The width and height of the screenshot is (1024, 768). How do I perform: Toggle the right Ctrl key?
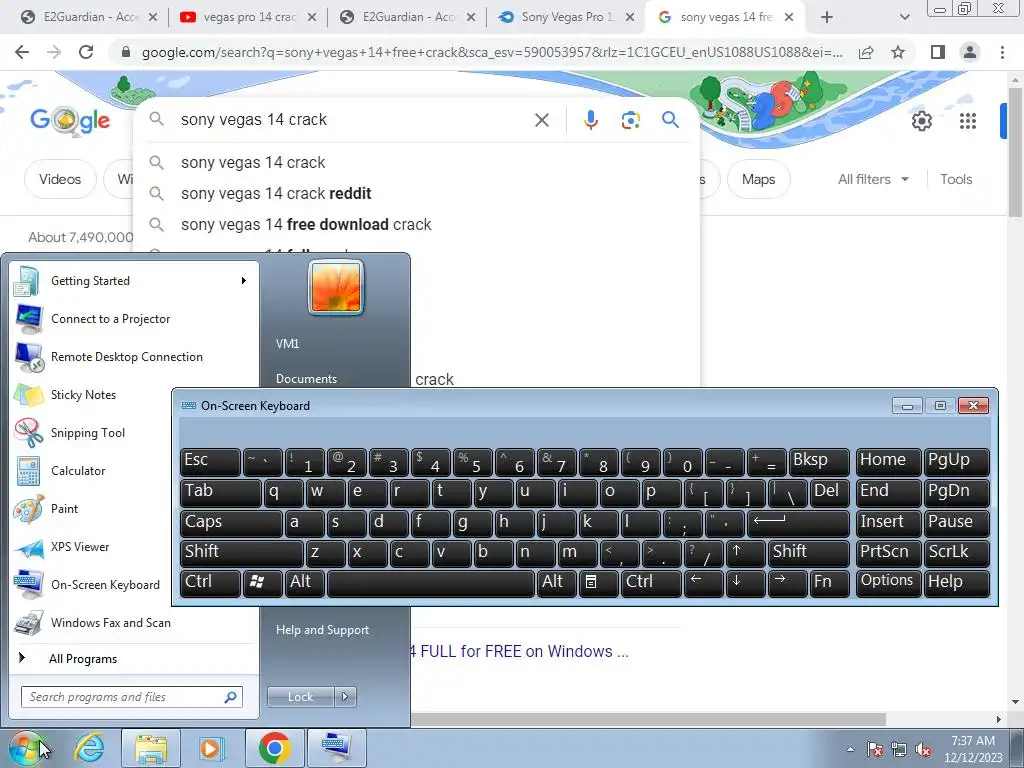pyautogui.click(x=650, y=583)
